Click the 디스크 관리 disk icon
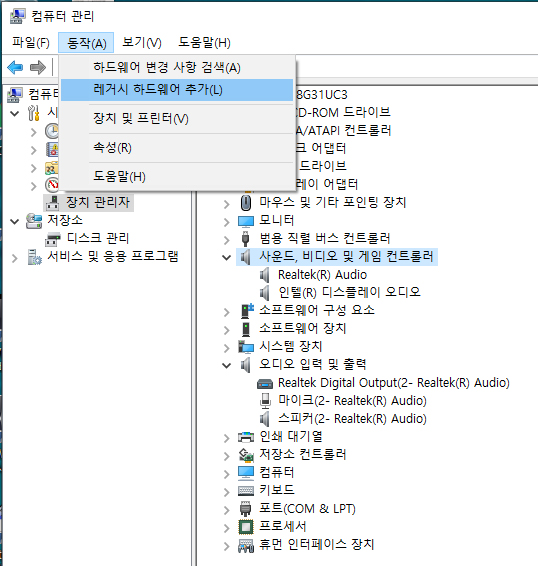Image resolution: width=538 pixels, height=566 pixels. [53, 239]
